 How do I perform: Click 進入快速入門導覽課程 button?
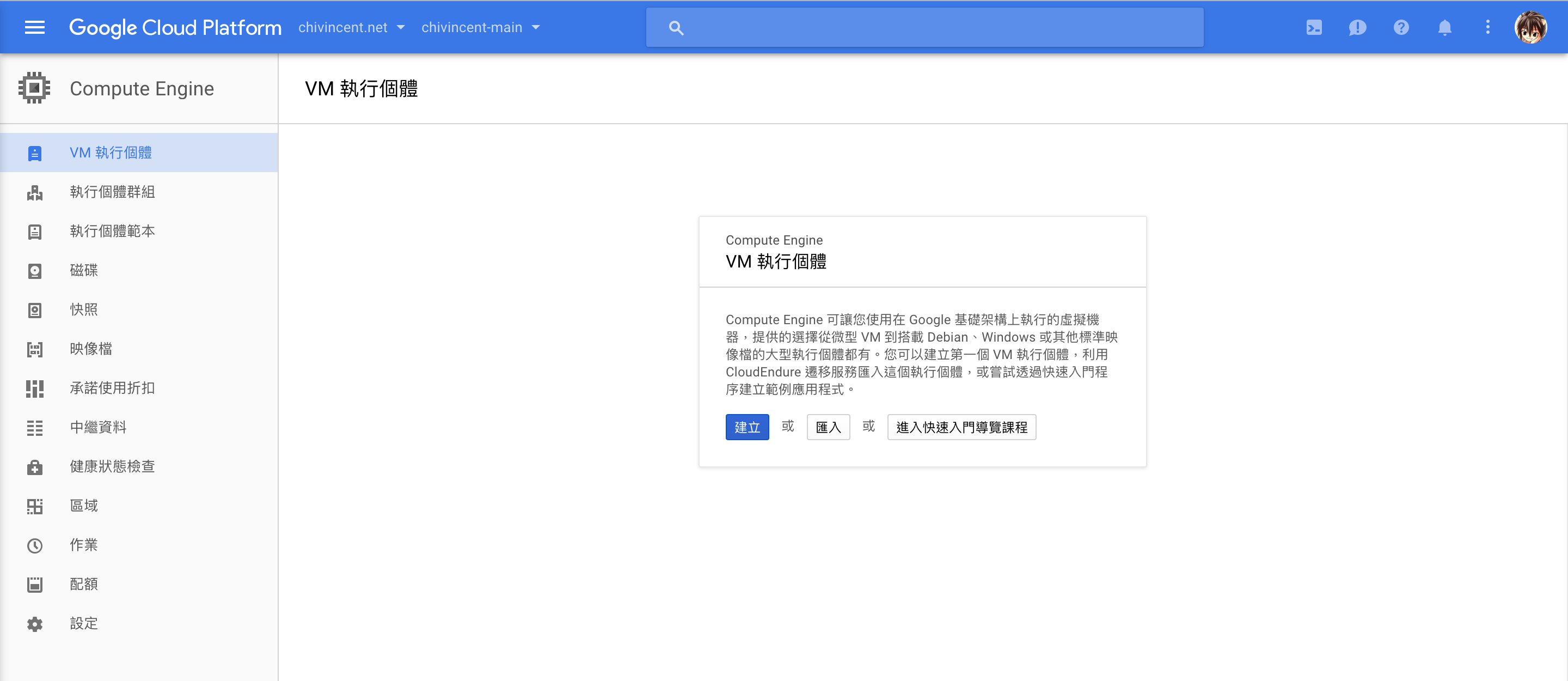pyautogui.click(x=961, y=427)
